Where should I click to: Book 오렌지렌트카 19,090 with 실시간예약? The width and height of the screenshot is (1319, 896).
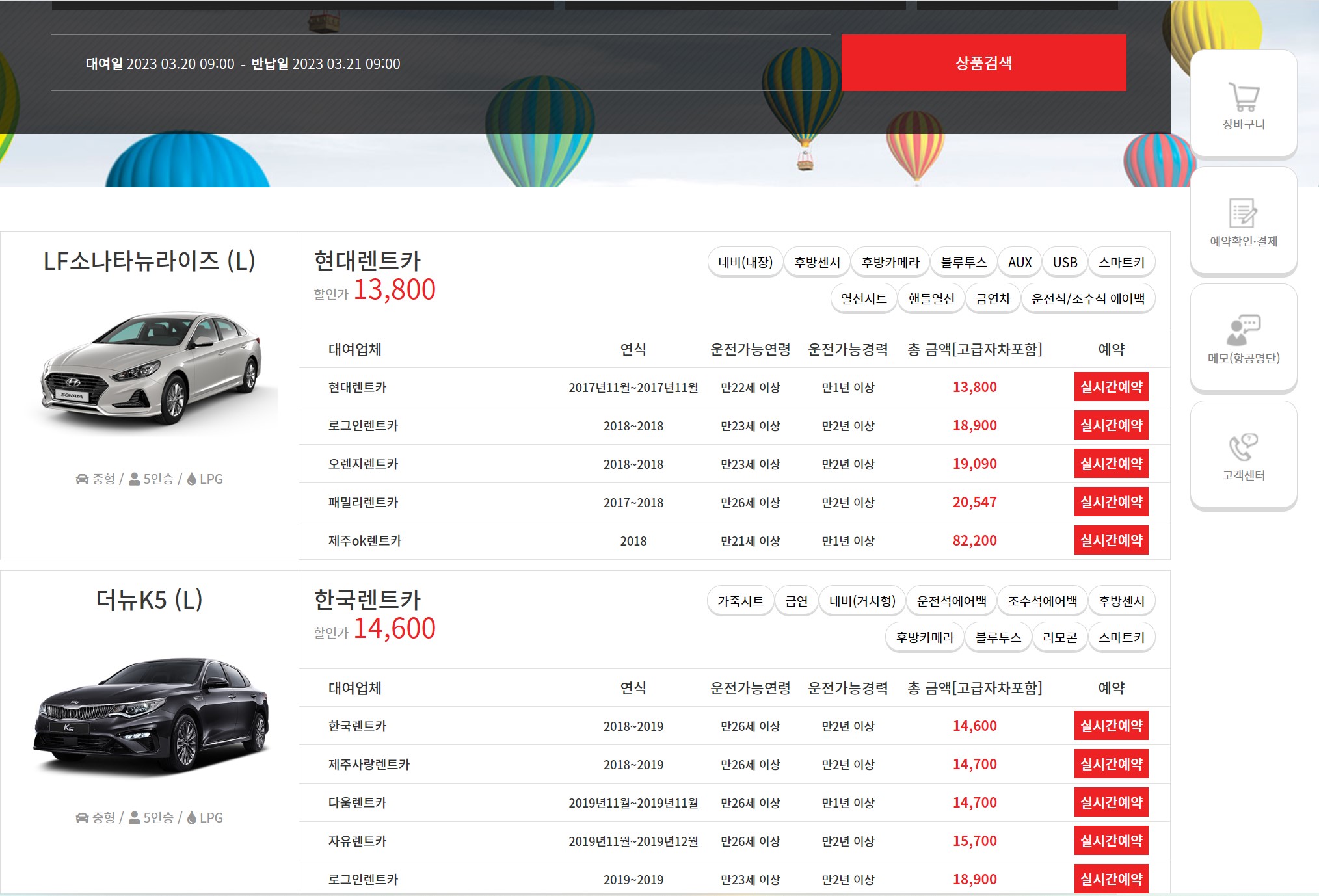(x=1111, y=464)
